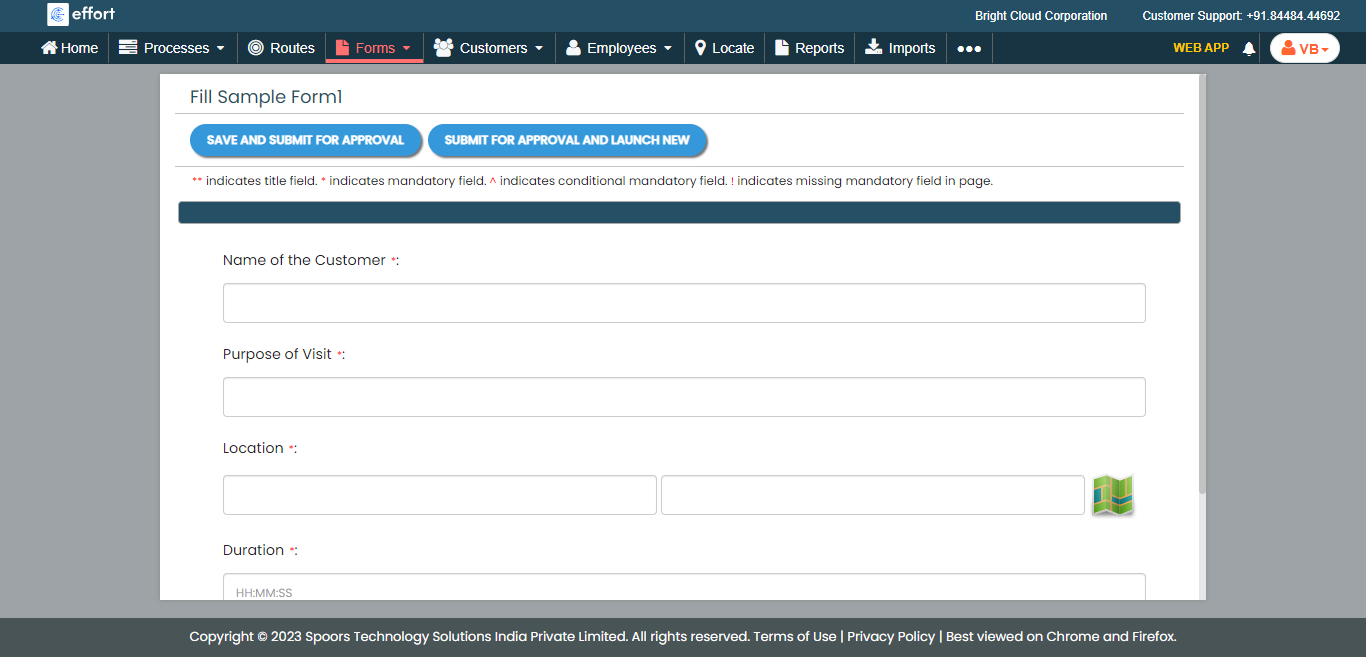The width and height of the screenshot is (1366, 657).
Task: Open the Privacy Policy footer link
Action: [x=891, y=636]
